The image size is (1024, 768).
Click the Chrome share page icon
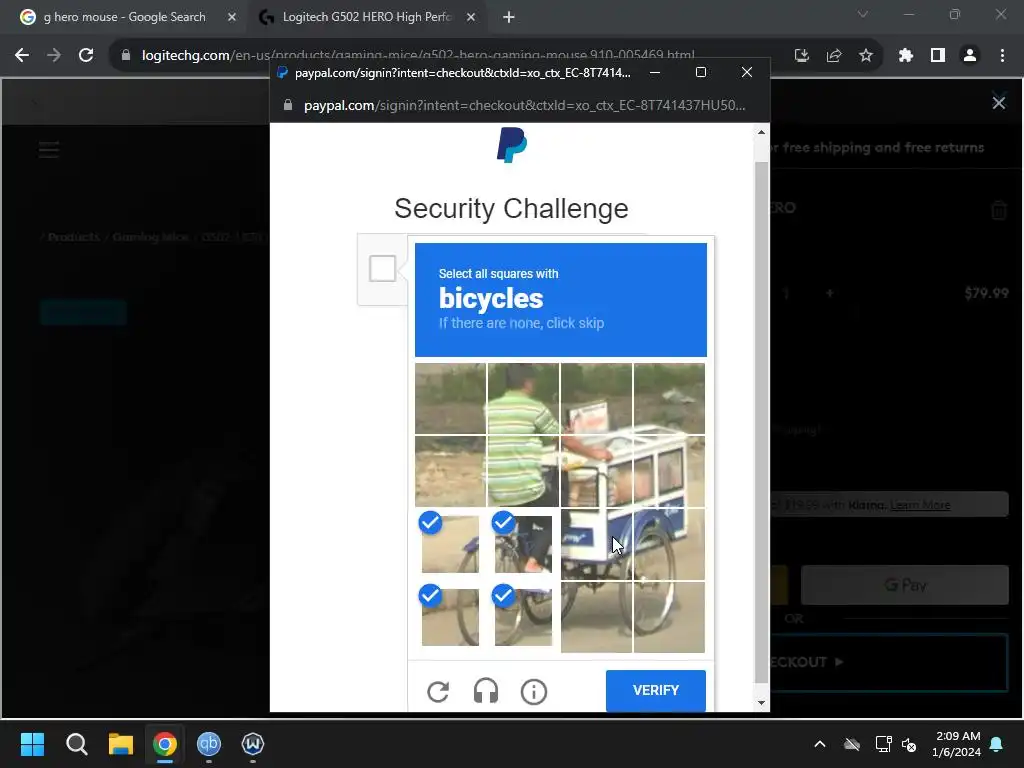834,56
